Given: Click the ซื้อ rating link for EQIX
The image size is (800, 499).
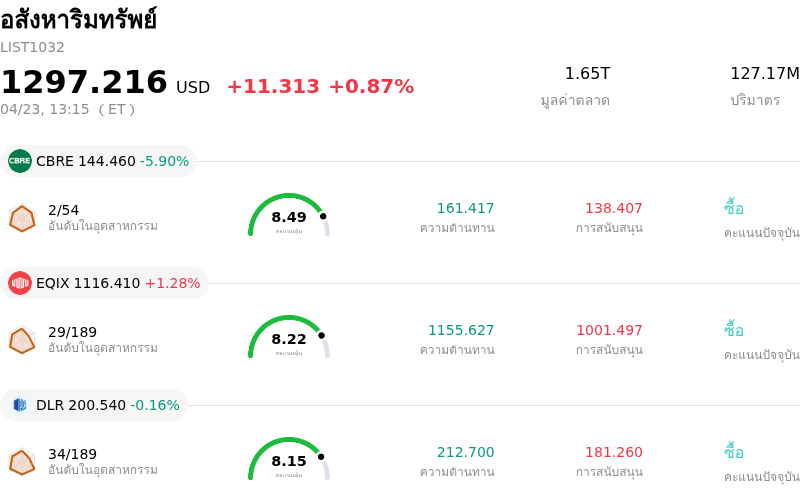Looking at the screenshot, I should pos(734,331).
